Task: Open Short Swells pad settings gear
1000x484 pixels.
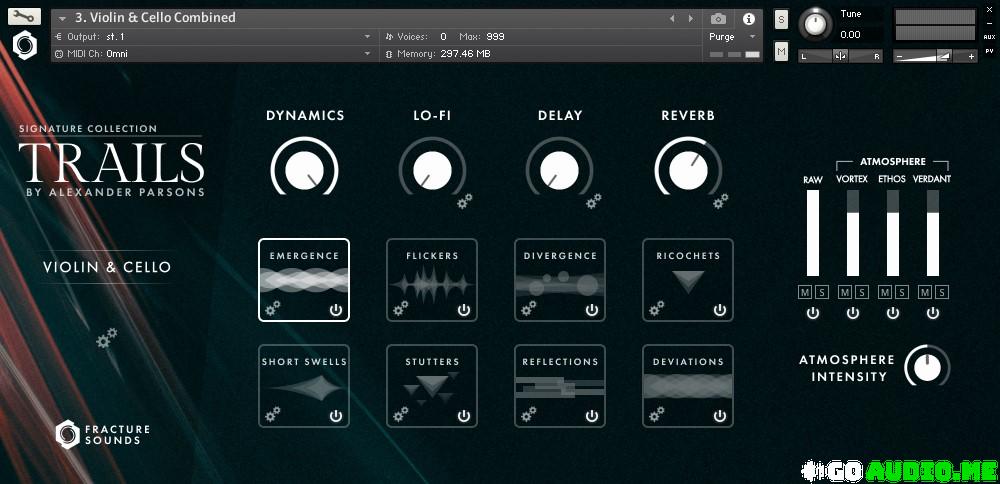Action: [272, 414]
